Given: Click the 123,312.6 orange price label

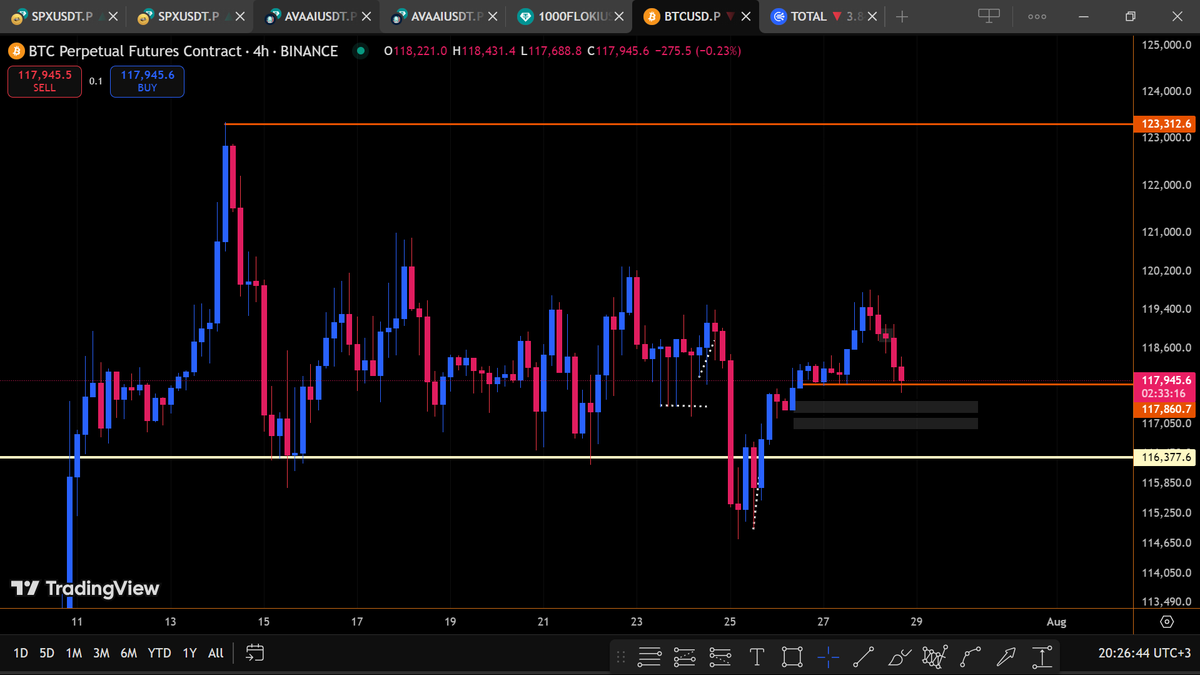Looking at the screenshot, I should click(x=1165, y=124).
